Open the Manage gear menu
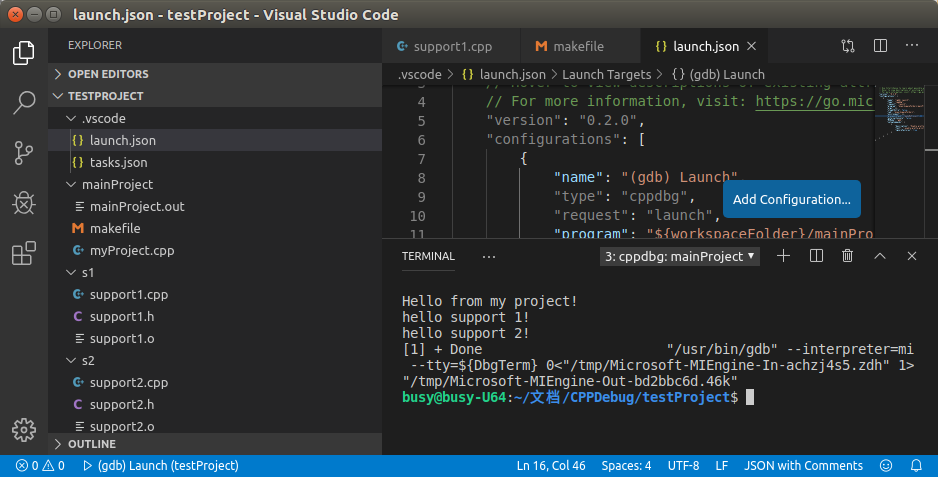The height and width of the screenshot is (477, 938). 23,430
